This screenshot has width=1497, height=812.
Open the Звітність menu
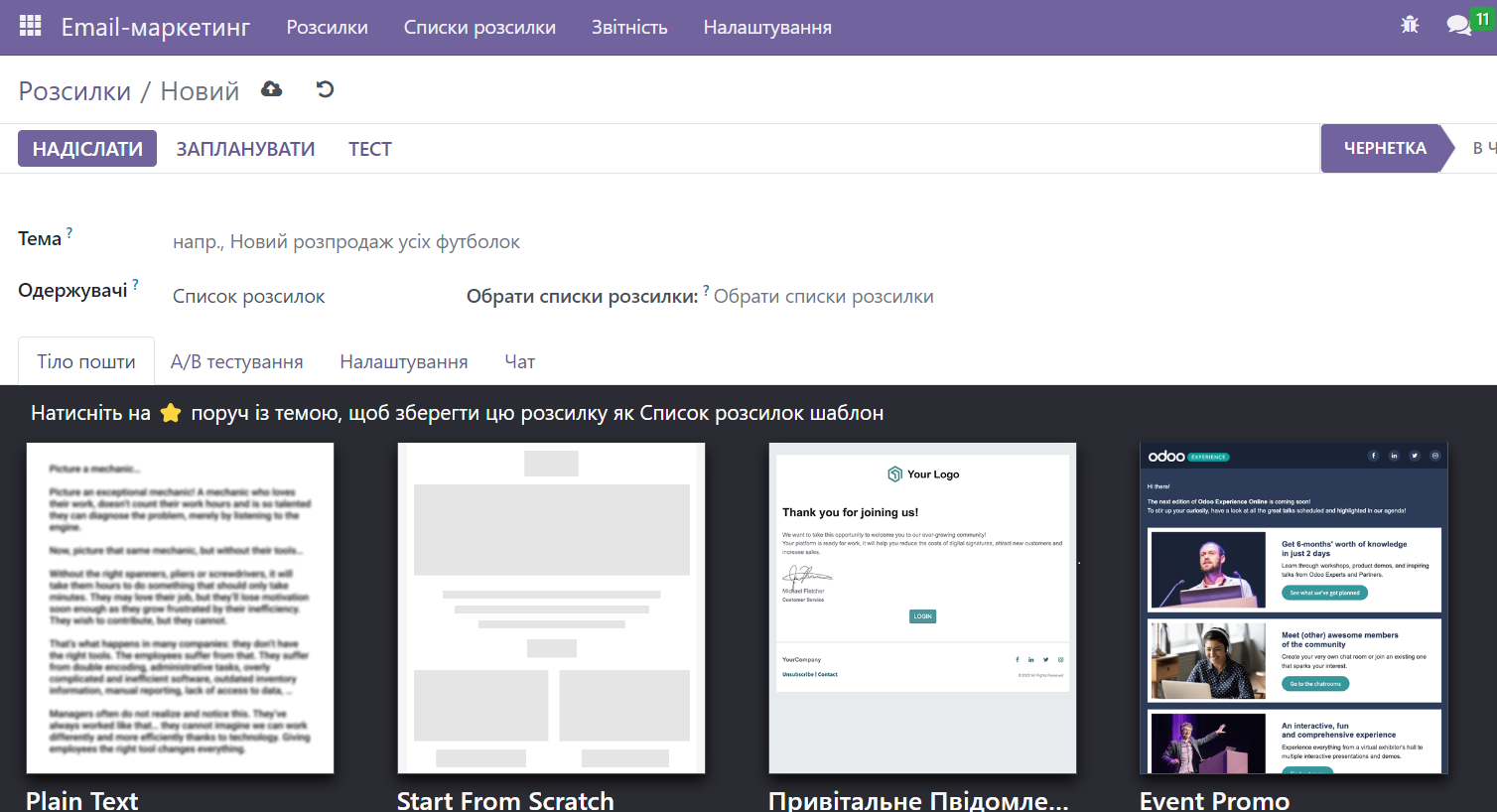pyautogui.click(x=629, y=27)
